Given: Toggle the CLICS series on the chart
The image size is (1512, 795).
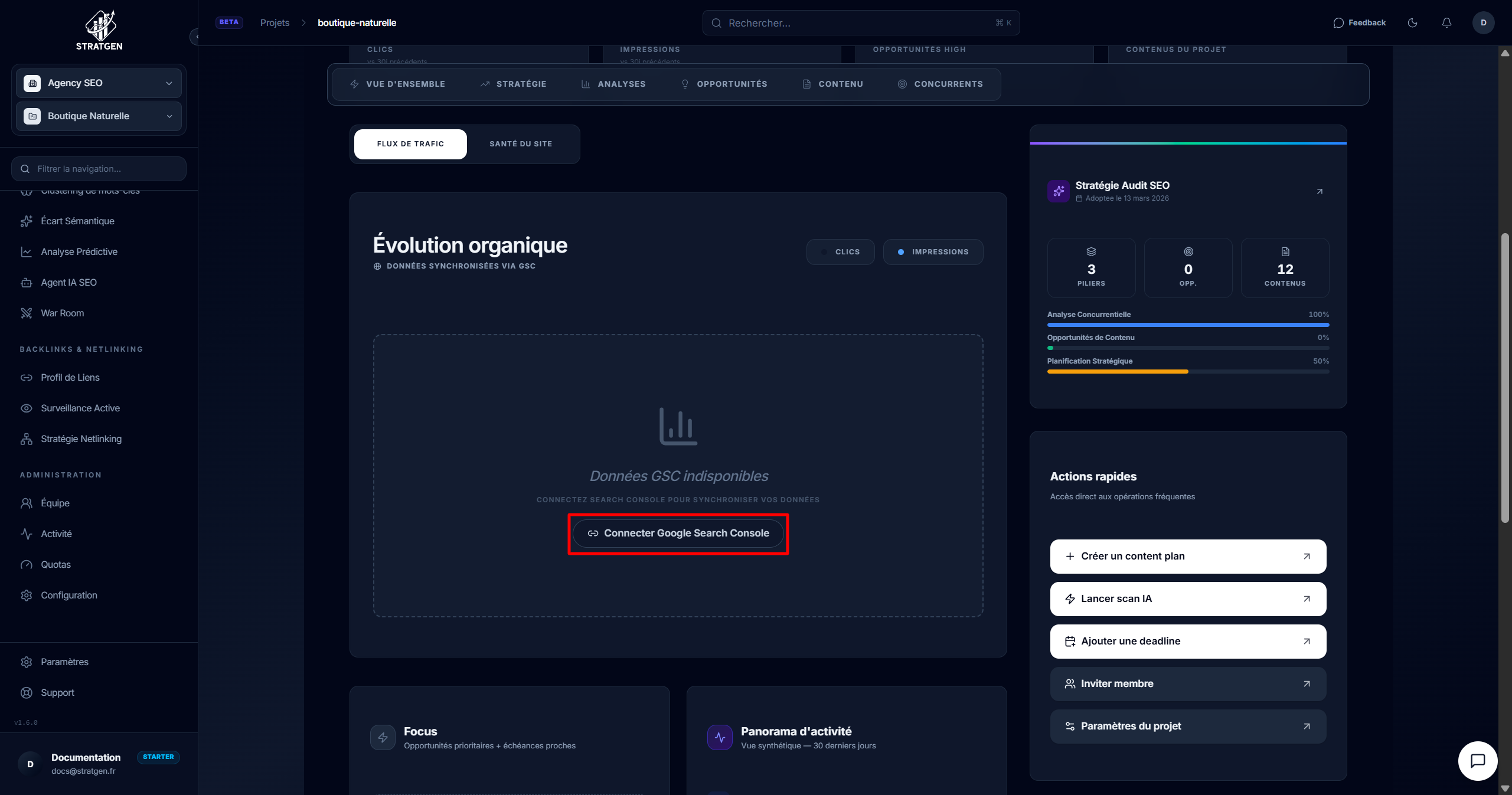Looking at the screenshot, I should coord(840,252).
